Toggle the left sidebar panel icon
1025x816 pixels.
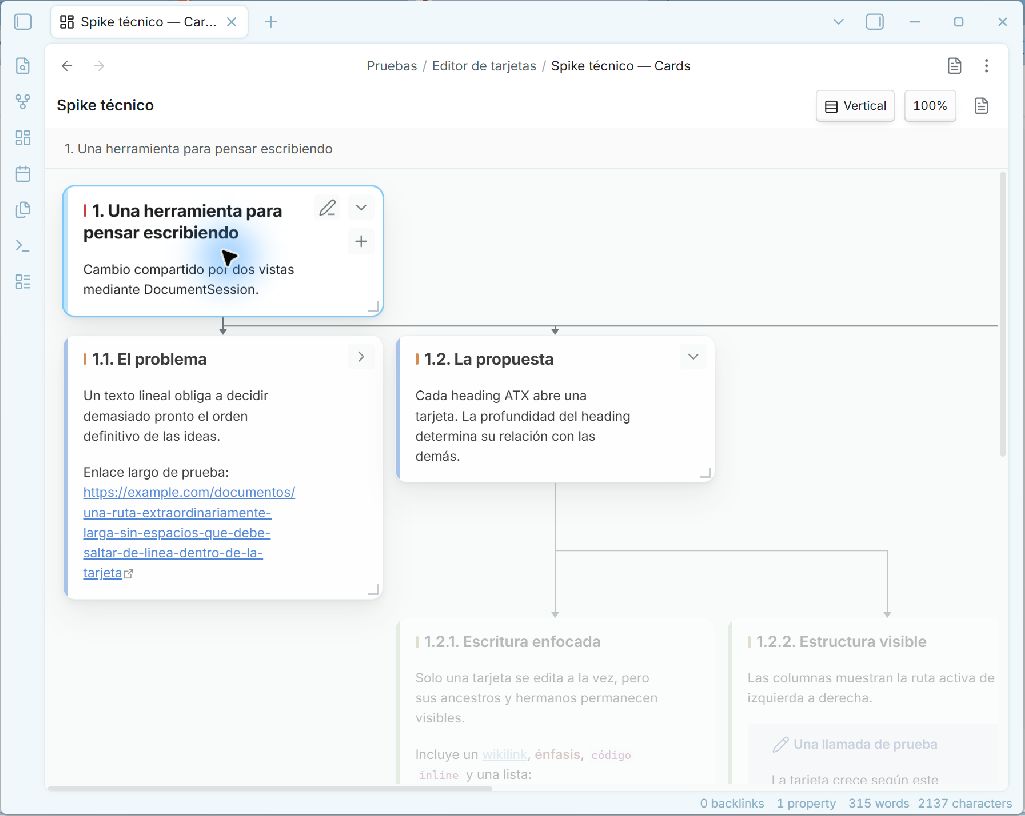click(x=23, y=22)
